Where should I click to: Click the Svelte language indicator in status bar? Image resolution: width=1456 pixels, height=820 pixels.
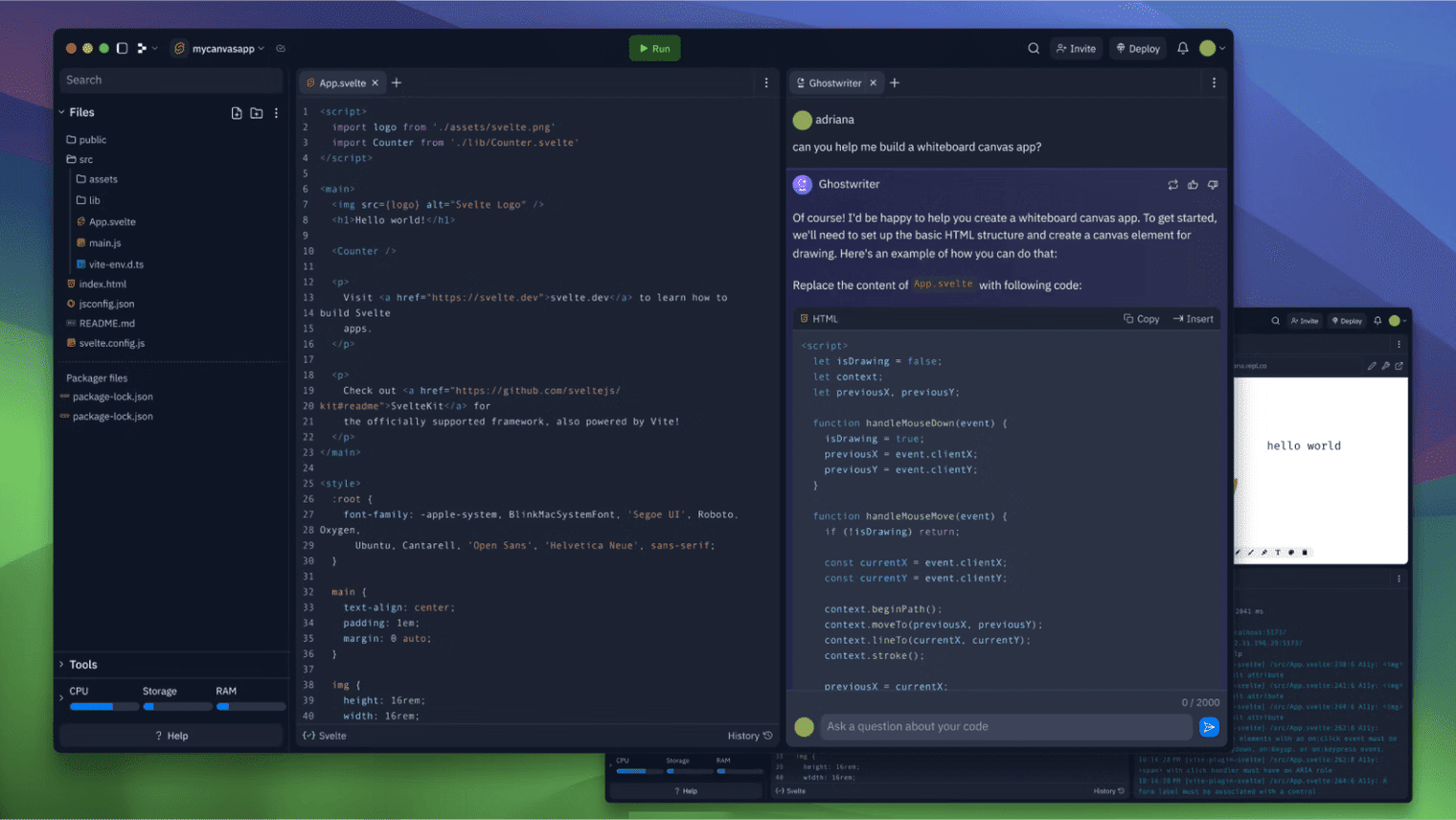coord(325,736)
